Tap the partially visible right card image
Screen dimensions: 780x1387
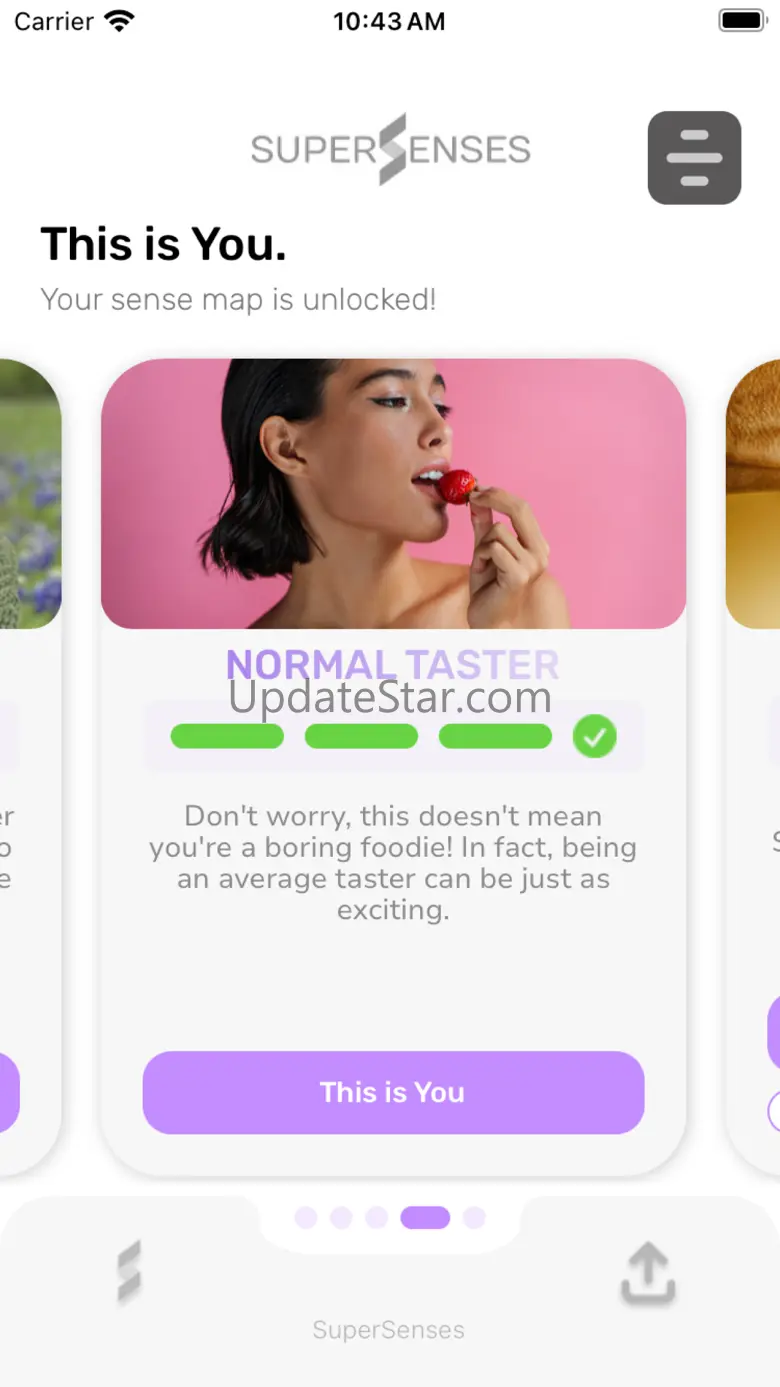(752, 494)
